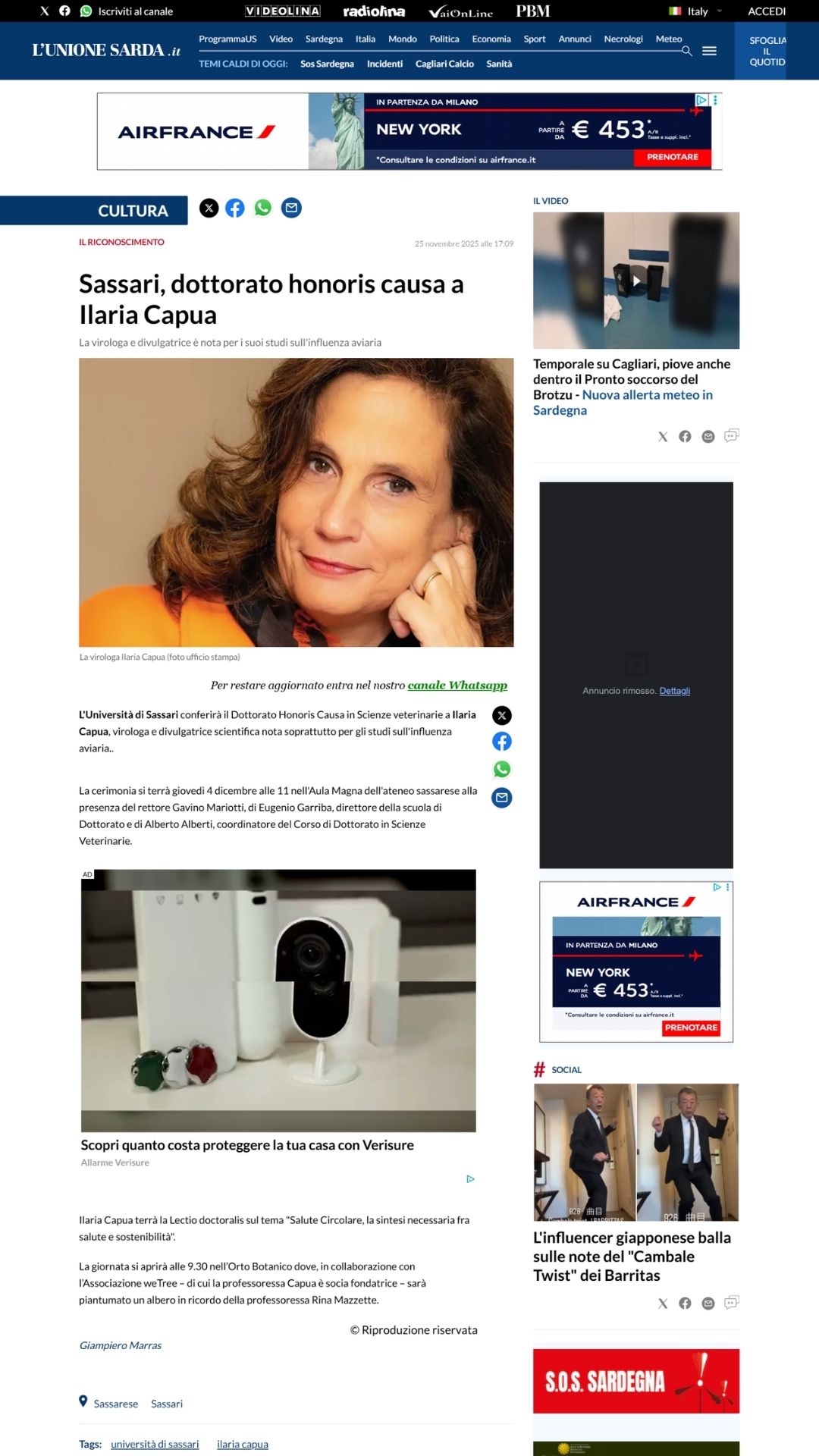Click the Prenotare button on sidebar ad
The width and height of the screenshot is (819, 1456).
click(x=691, y=1028)
